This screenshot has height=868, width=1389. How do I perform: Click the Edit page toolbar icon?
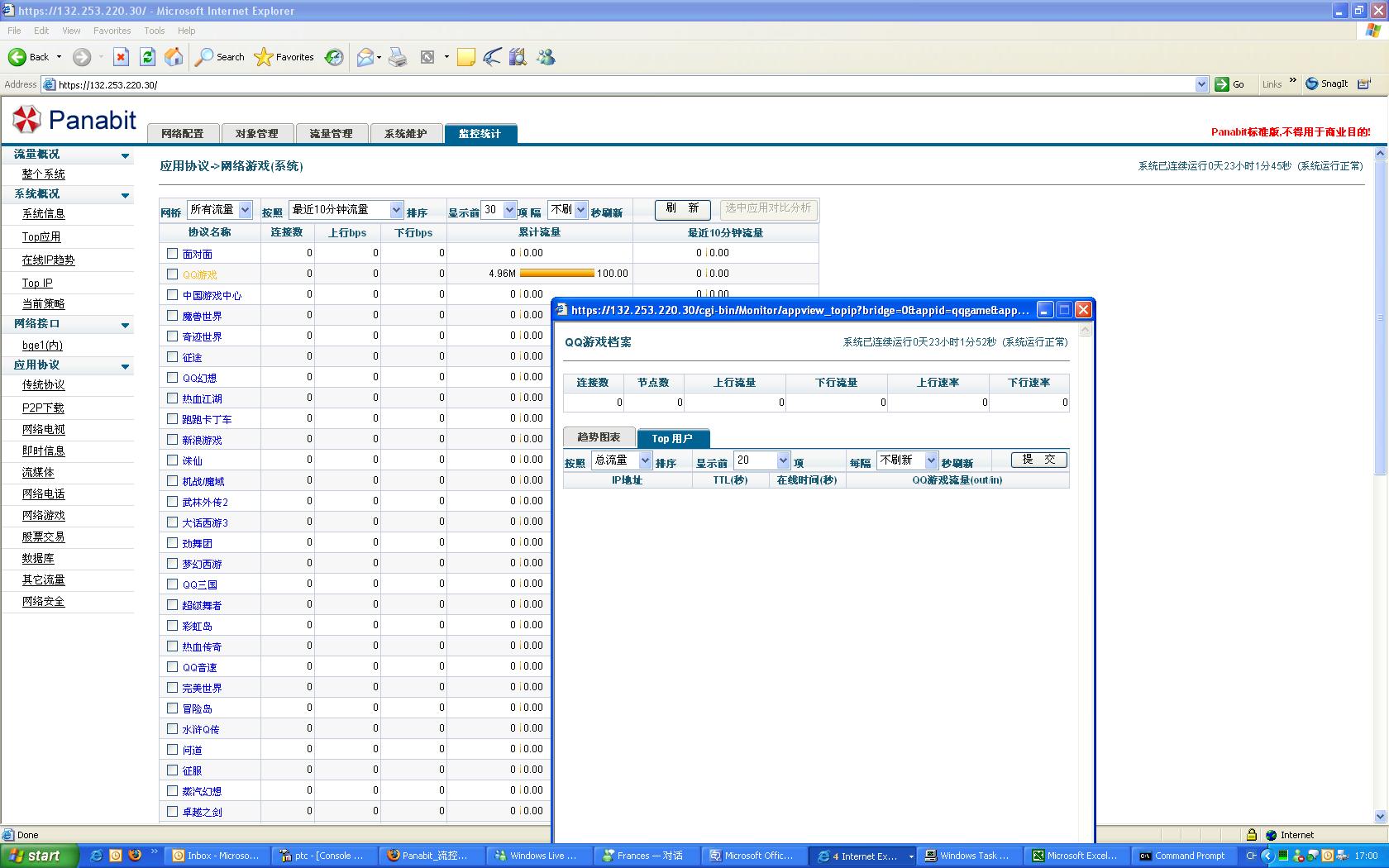pyautogui.click(x=427, y=57)
